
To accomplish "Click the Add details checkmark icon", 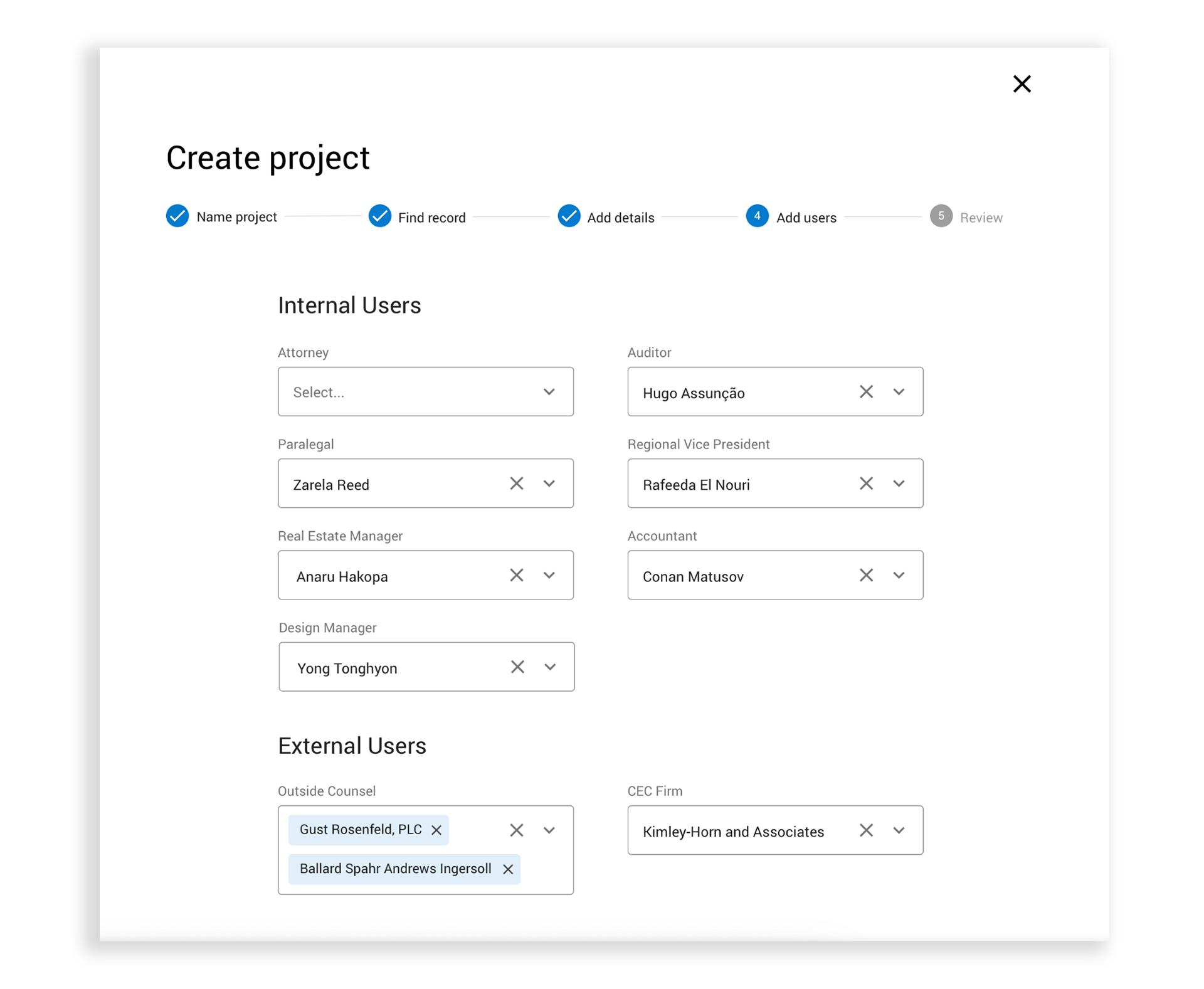I will click(569, 216).
